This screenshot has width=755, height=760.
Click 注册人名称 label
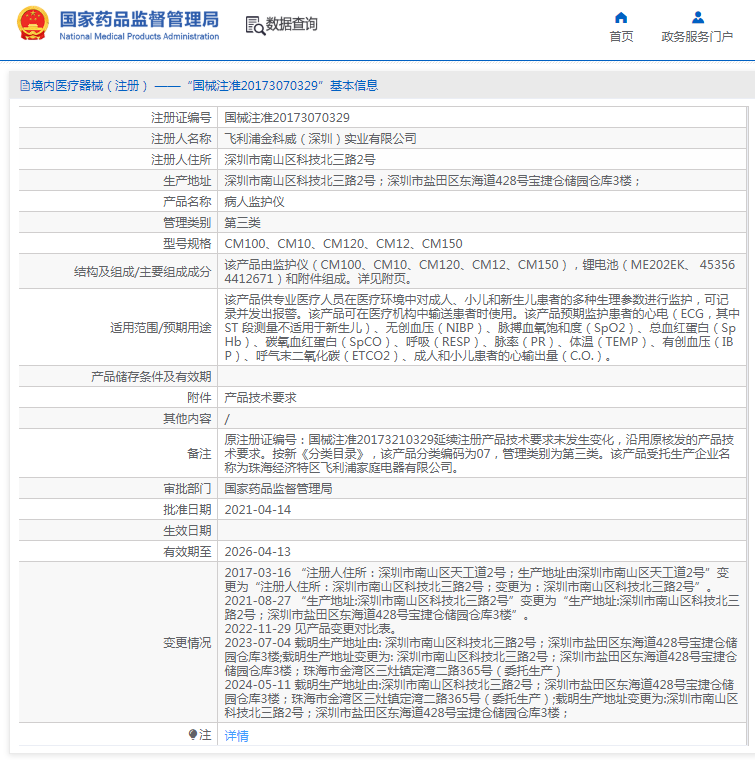coord(181,139)
